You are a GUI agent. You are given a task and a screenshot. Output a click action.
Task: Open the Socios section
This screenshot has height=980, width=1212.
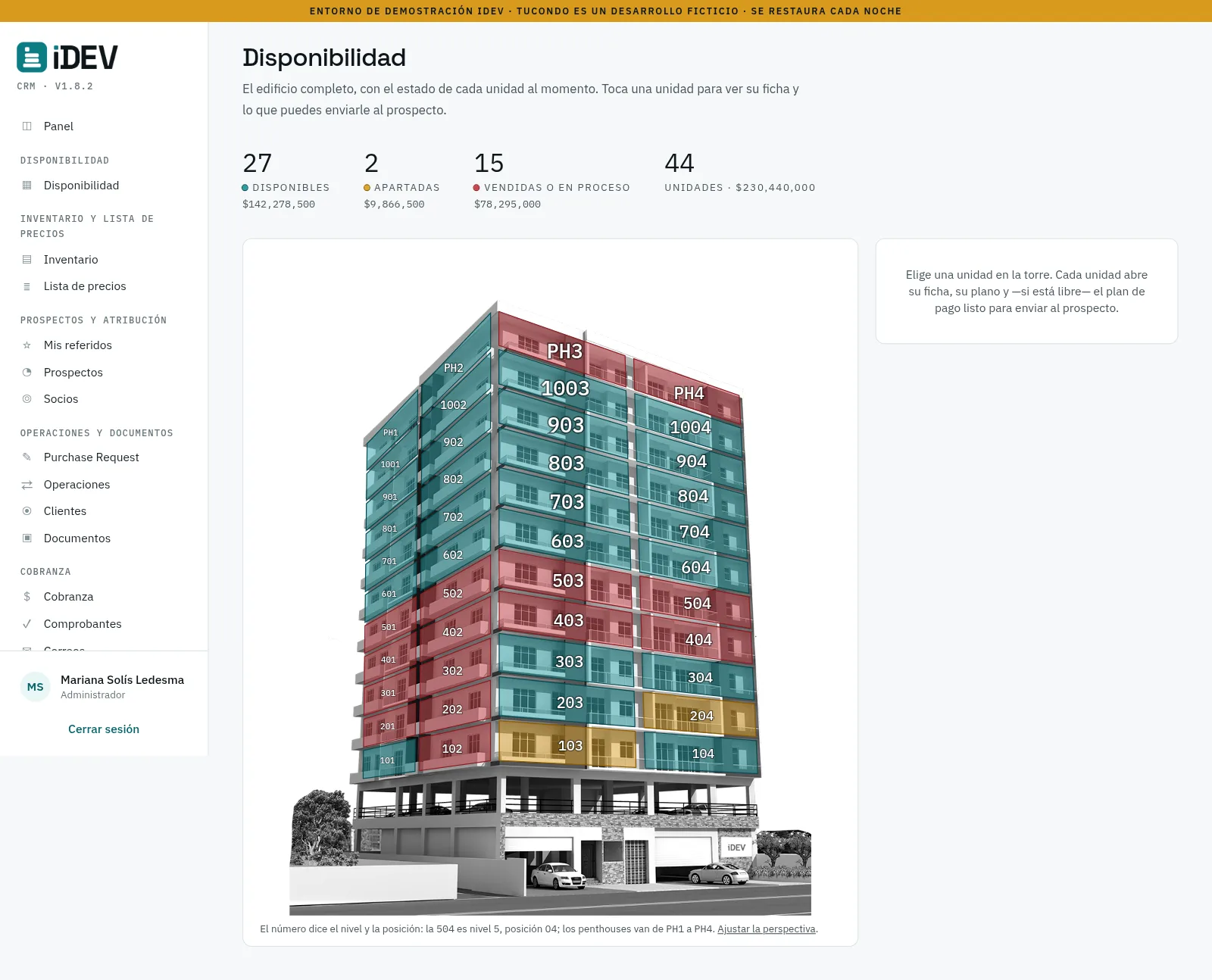click(104, 399)
